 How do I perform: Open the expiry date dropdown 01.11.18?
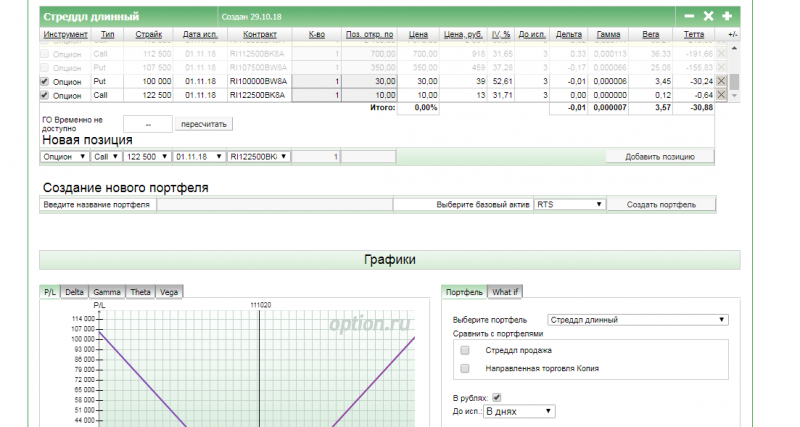tap(199, 157)
